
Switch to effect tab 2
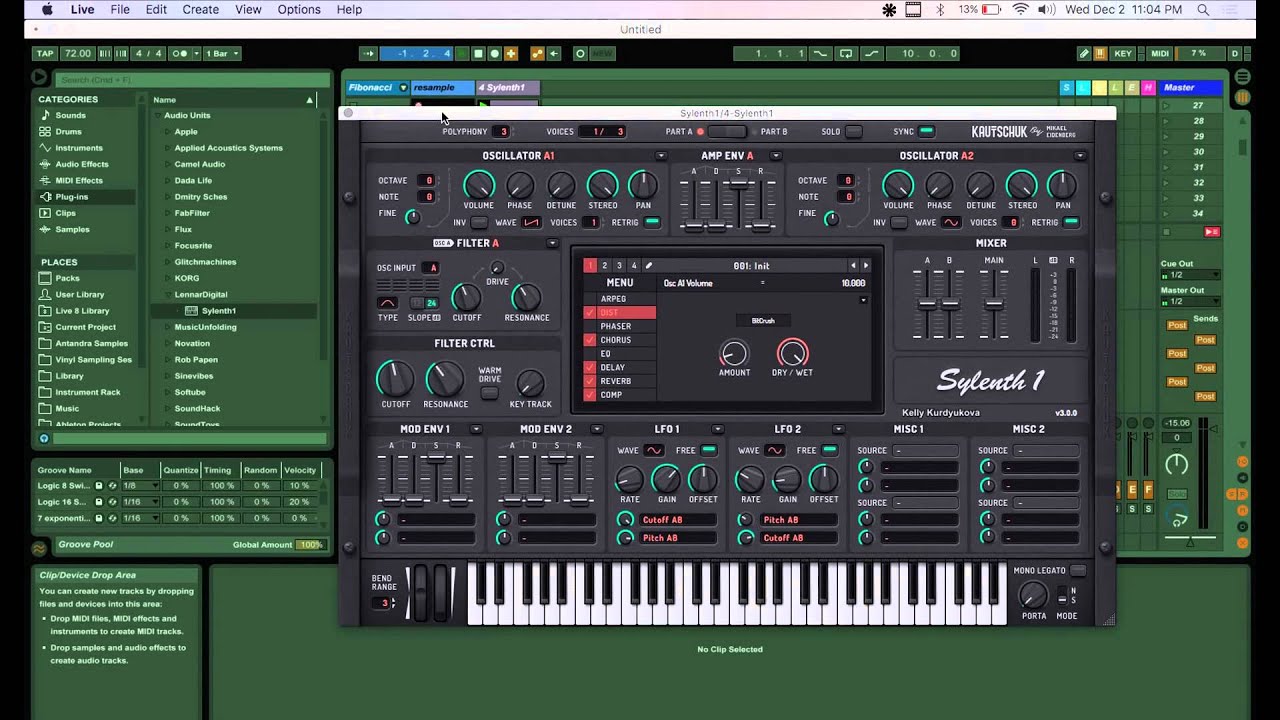pos(604,266)
